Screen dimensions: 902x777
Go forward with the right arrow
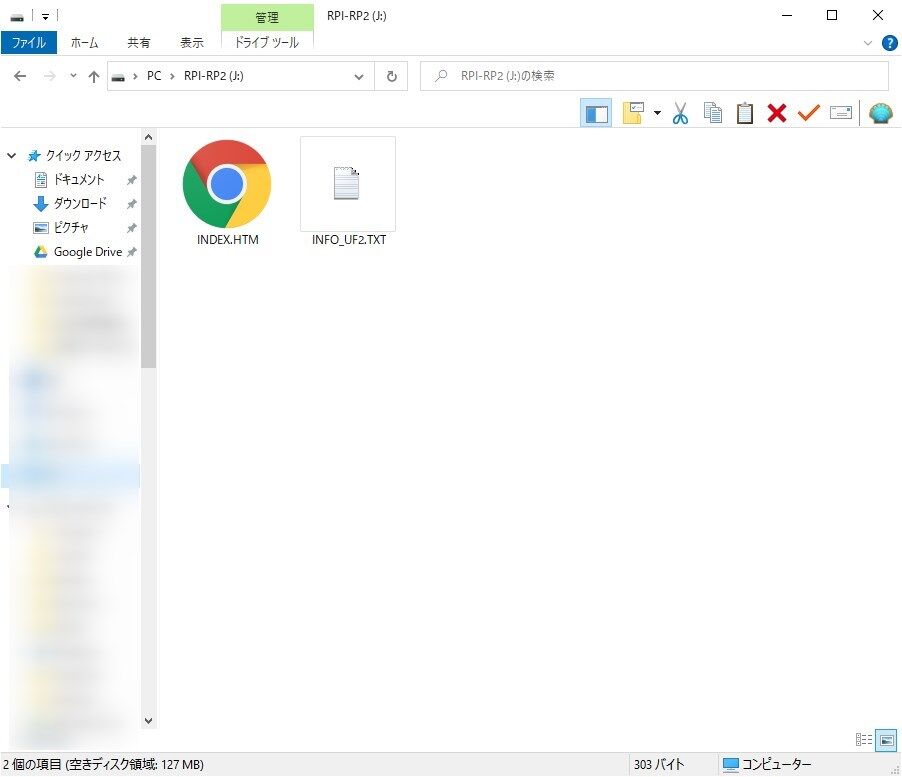(49, 76)
